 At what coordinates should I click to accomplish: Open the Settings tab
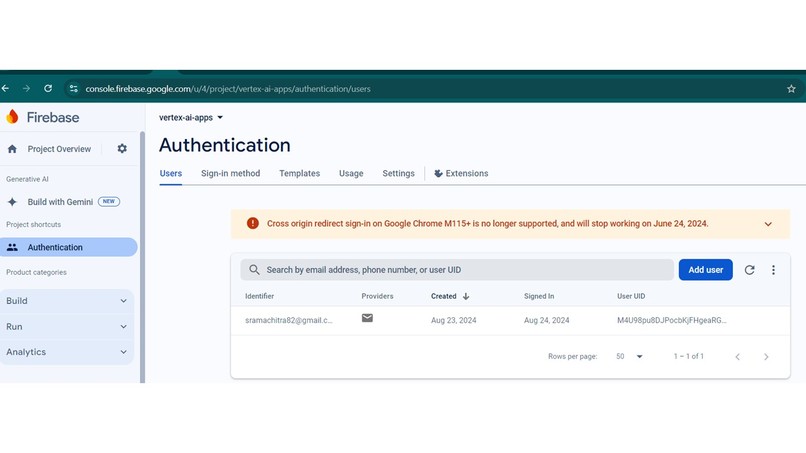click(x=398, y=173)
